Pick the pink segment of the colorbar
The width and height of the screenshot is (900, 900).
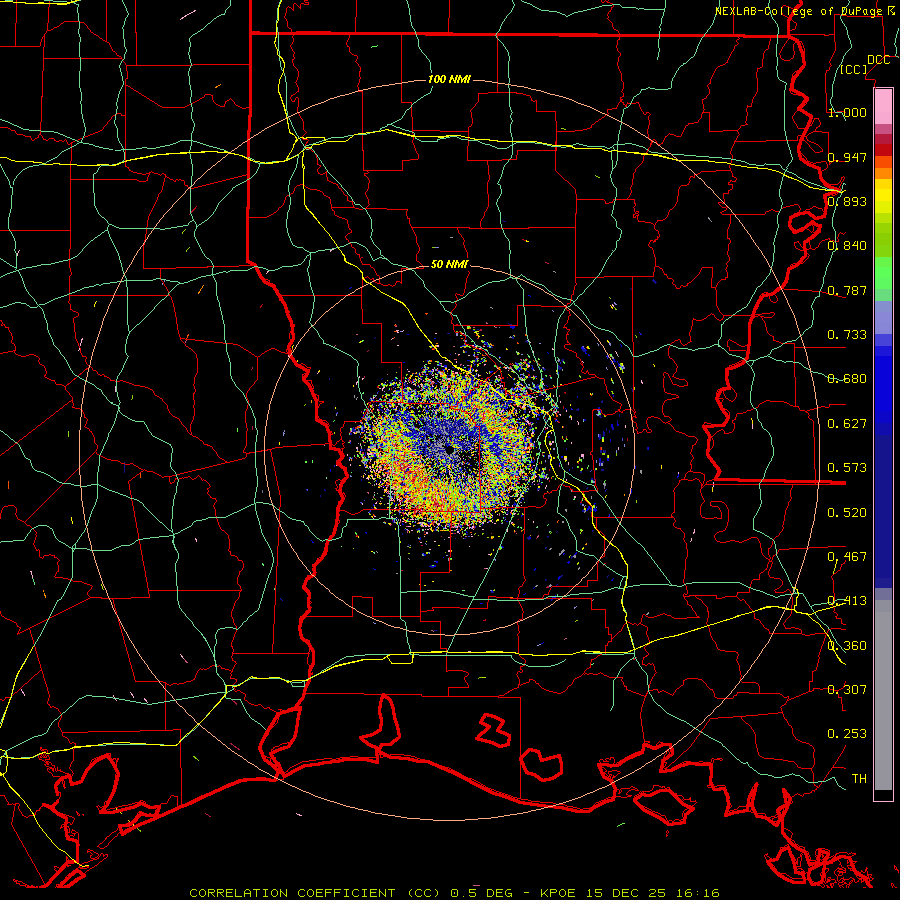point(883,107)
